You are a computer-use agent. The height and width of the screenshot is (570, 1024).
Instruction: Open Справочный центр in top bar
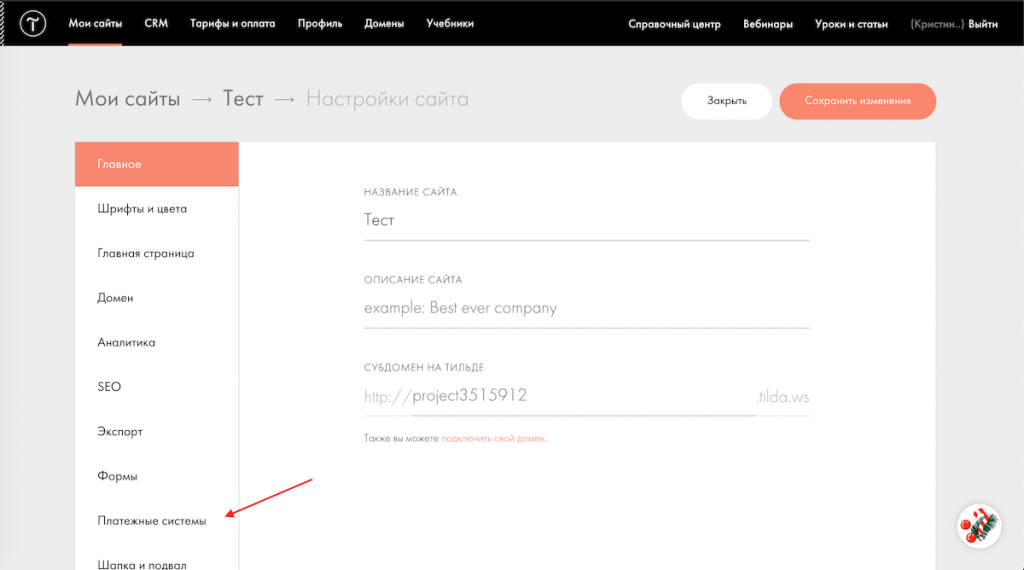point(674,24)
